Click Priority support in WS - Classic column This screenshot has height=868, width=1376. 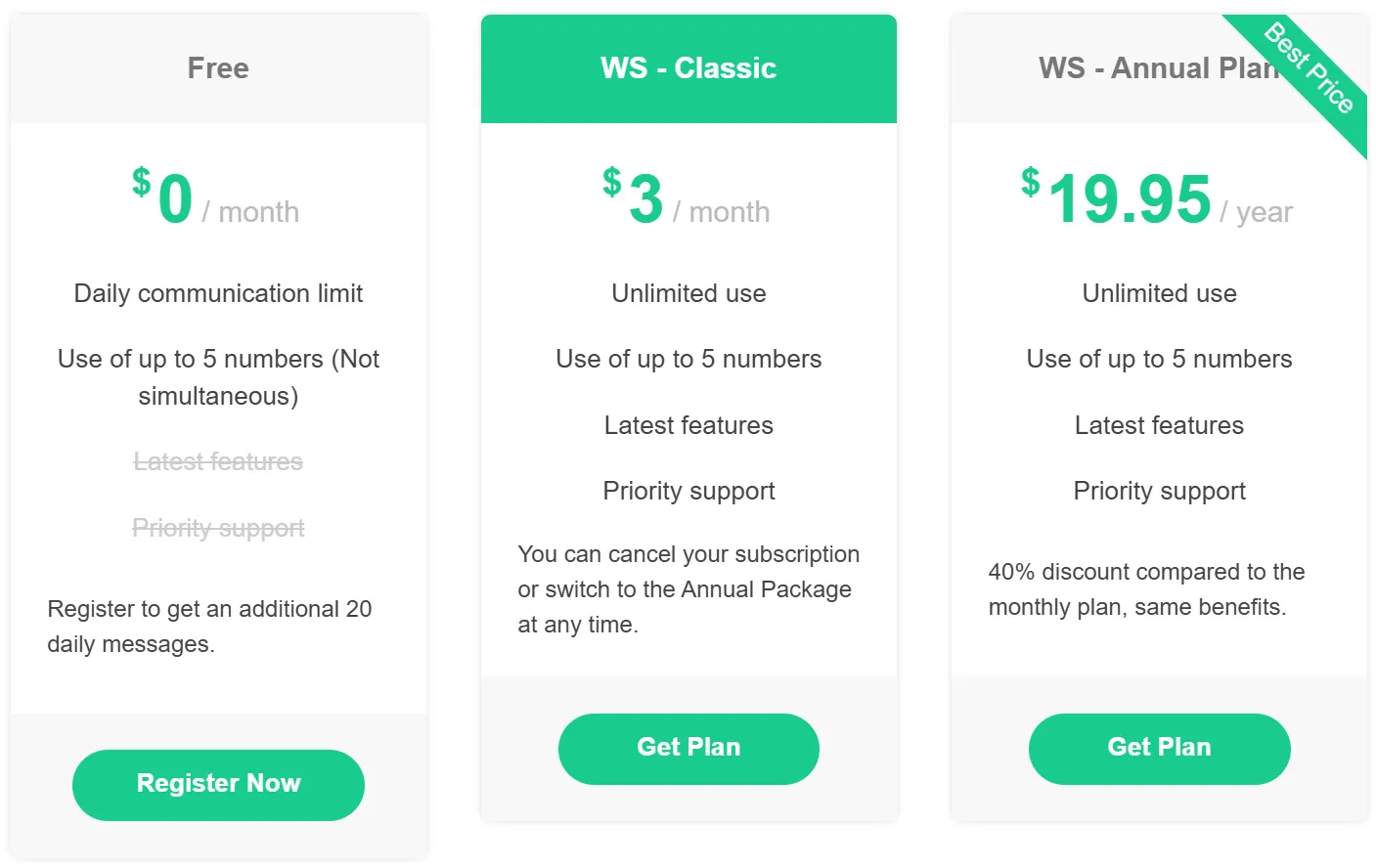coord(688,491)
